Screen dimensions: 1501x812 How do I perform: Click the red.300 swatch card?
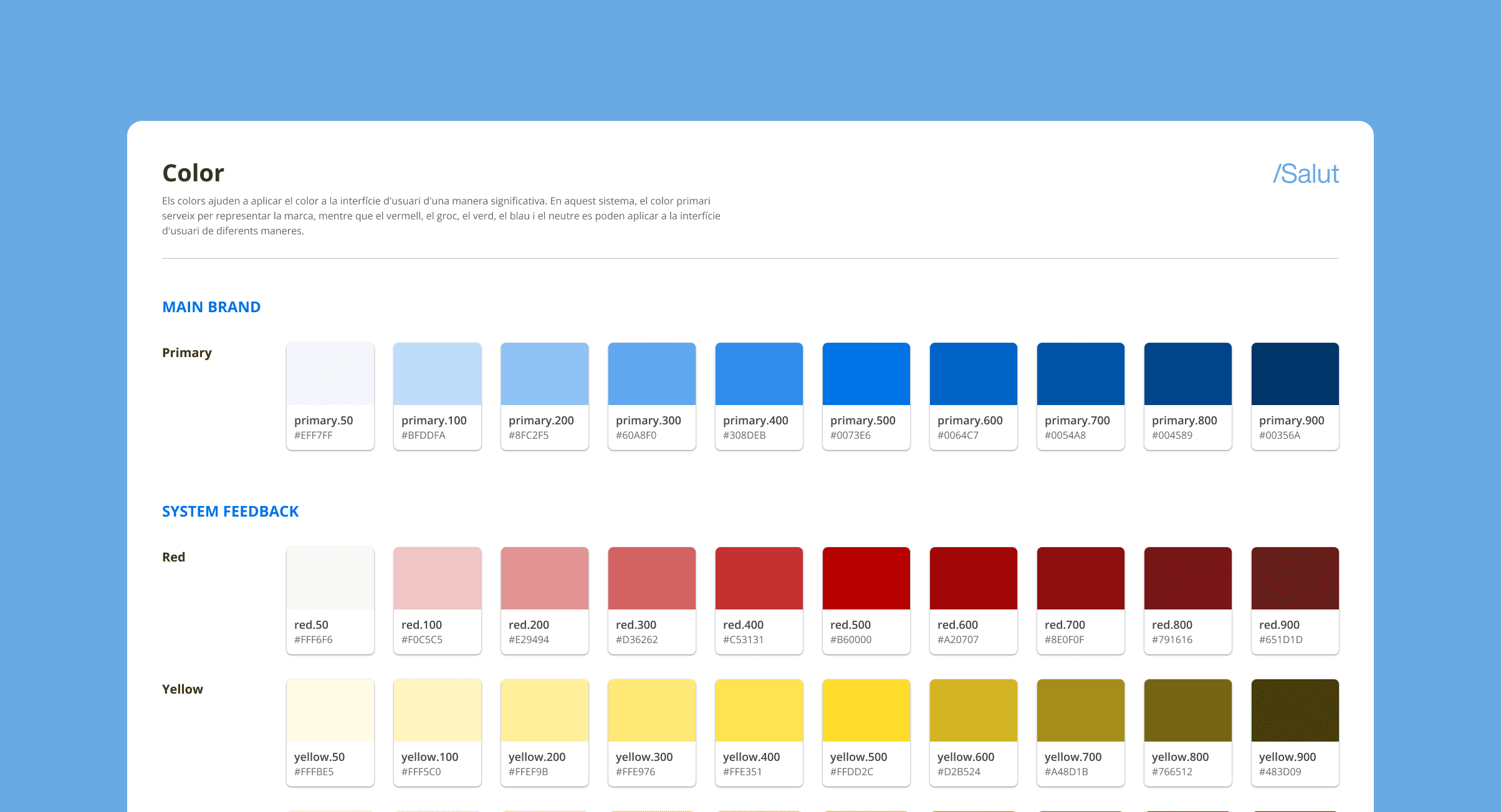(651, 600)
